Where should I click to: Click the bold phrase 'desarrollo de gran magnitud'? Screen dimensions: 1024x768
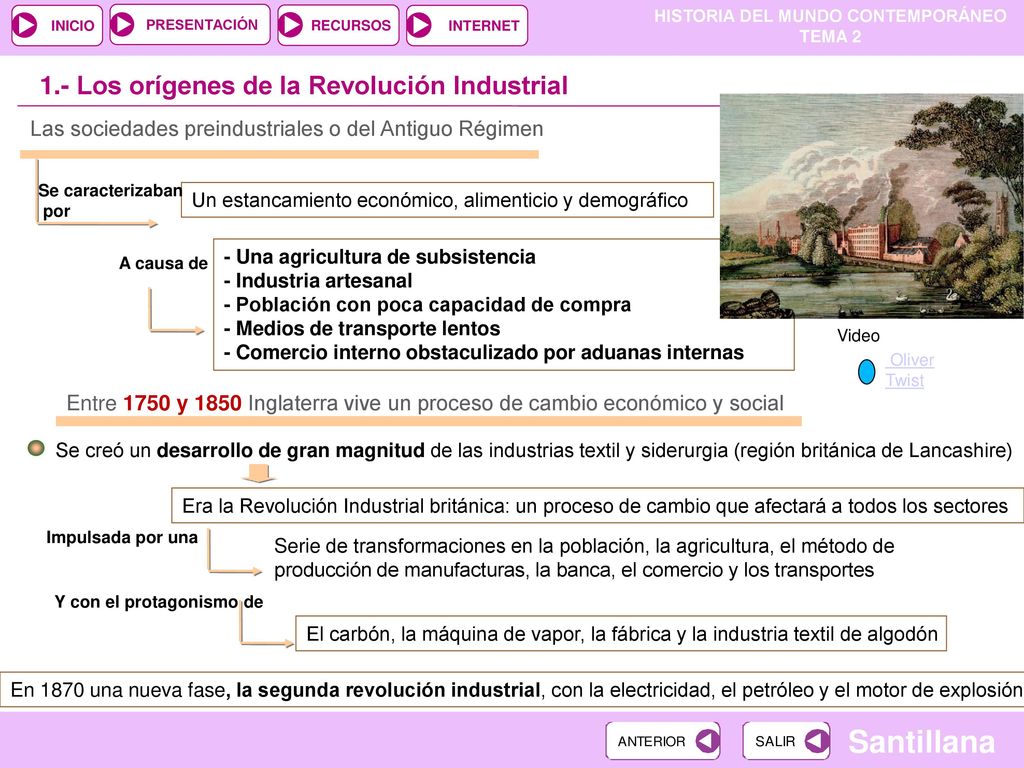pos(291,450)
